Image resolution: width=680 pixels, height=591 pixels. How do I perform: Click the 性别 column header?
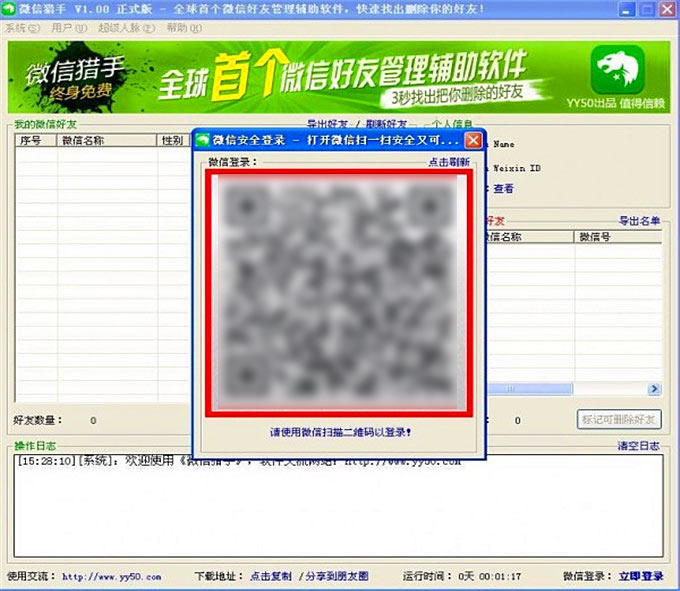point(173,140)
